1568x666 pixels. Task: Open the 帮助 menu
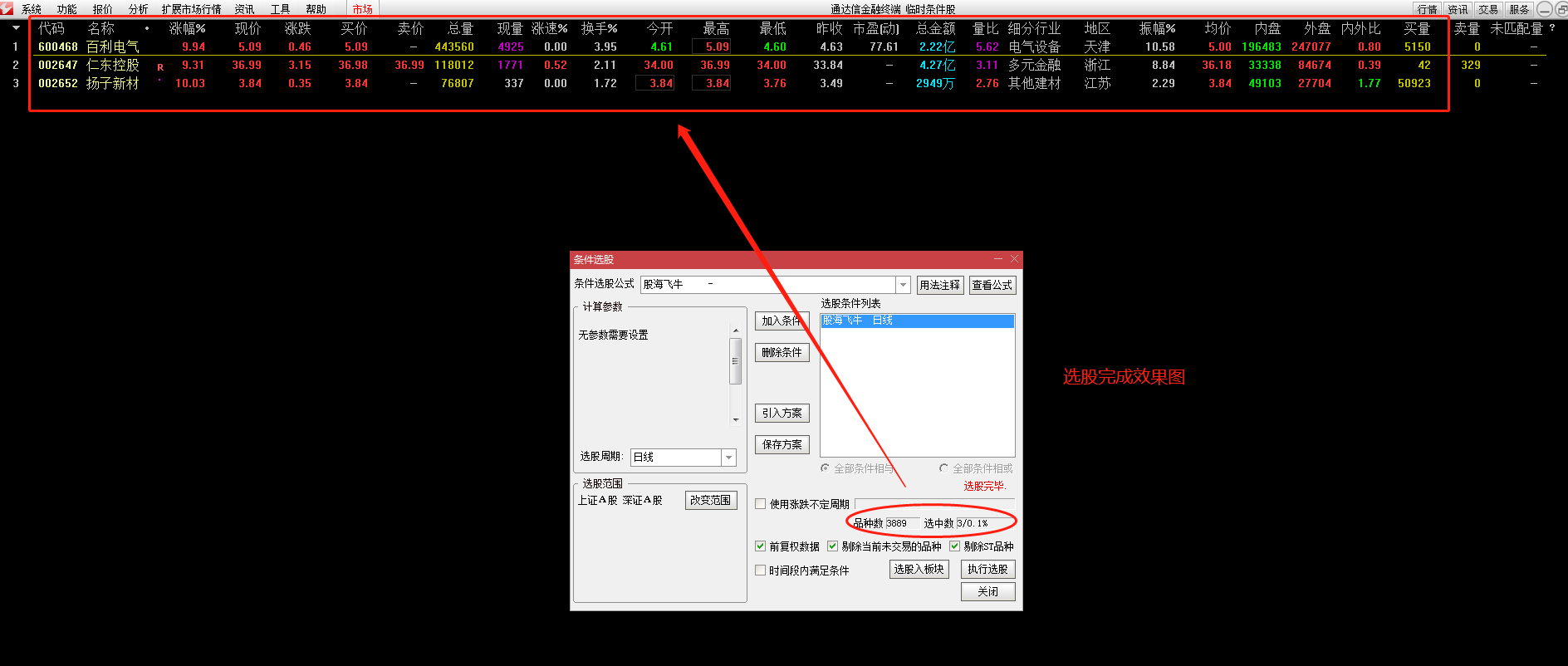tap(316, 9)
